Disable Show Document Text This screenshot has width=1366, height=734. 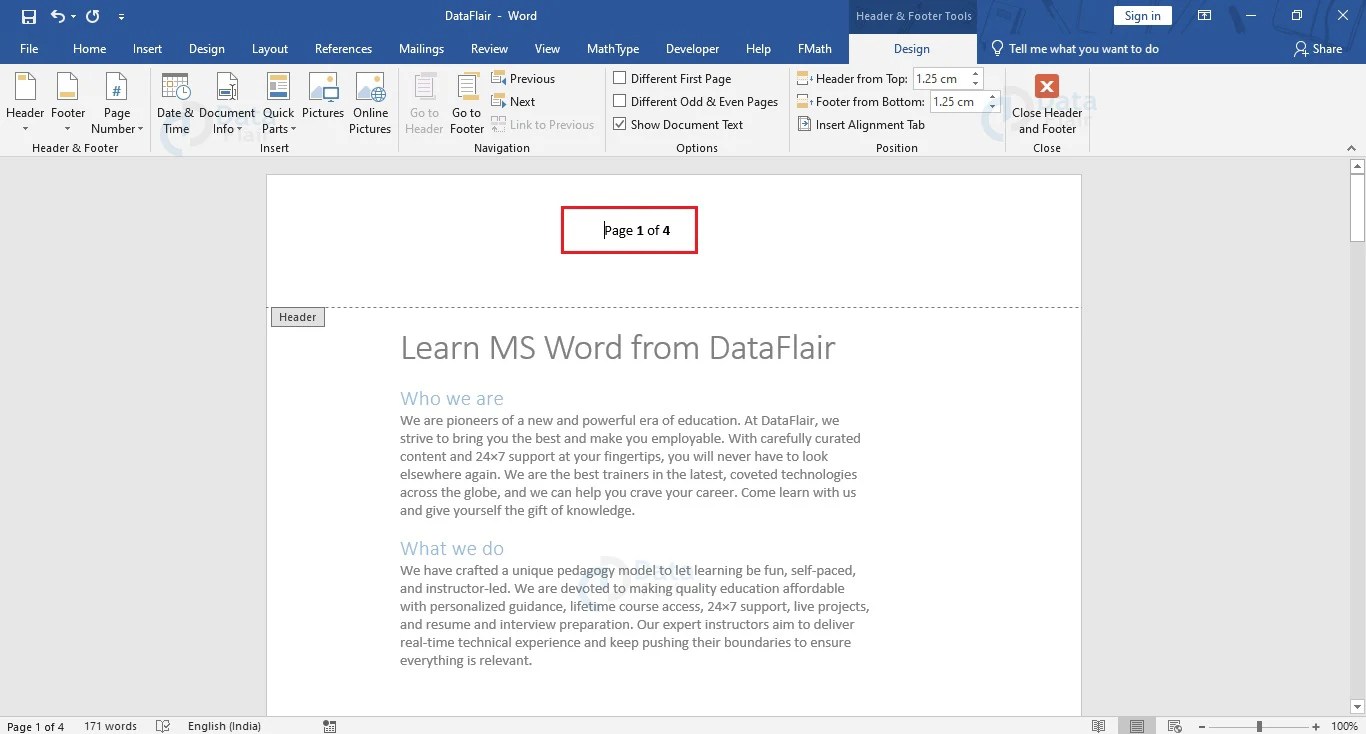(x=619, y=124)
